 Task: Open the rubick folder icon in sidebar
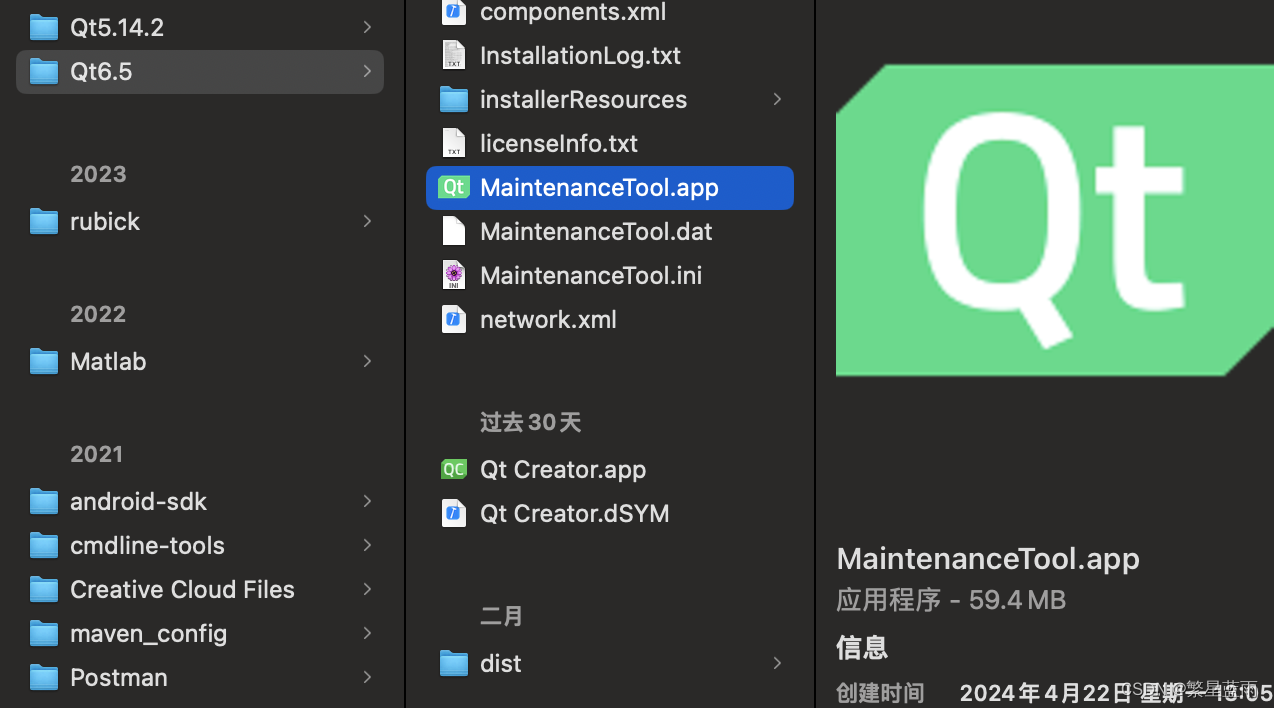44,221
